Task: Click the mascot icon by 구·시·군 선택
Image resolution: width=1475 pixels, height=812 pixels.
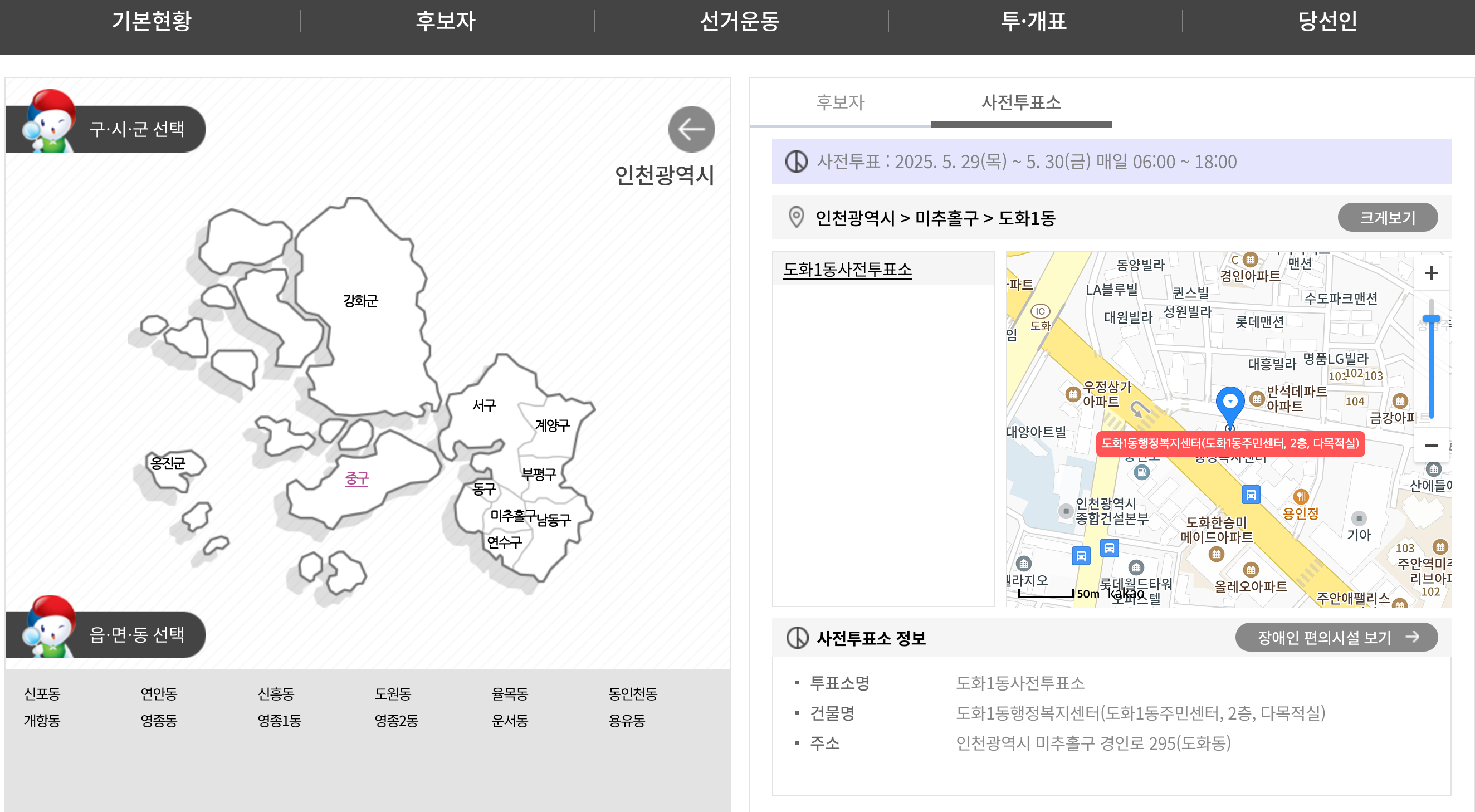Action: point(50,121)
